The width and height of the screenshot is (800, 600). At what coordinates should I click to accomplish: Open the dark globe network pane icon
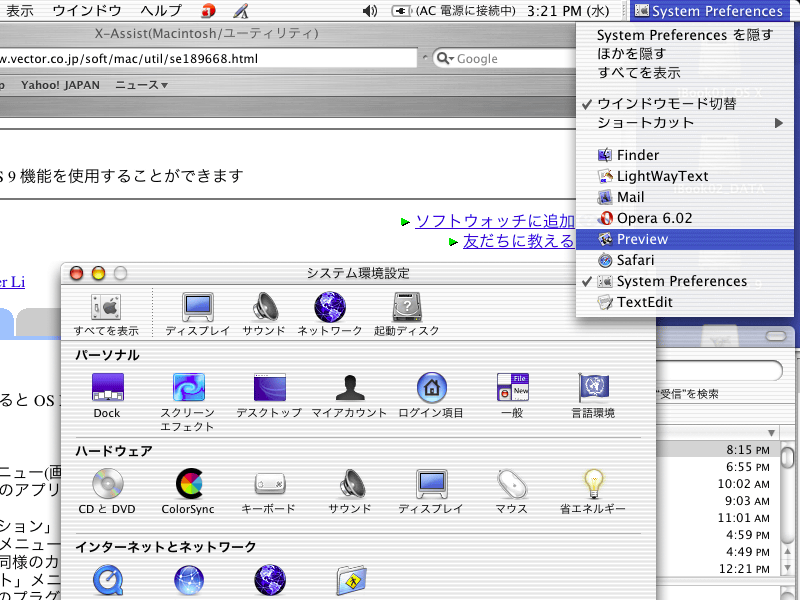tap(270, 581)
